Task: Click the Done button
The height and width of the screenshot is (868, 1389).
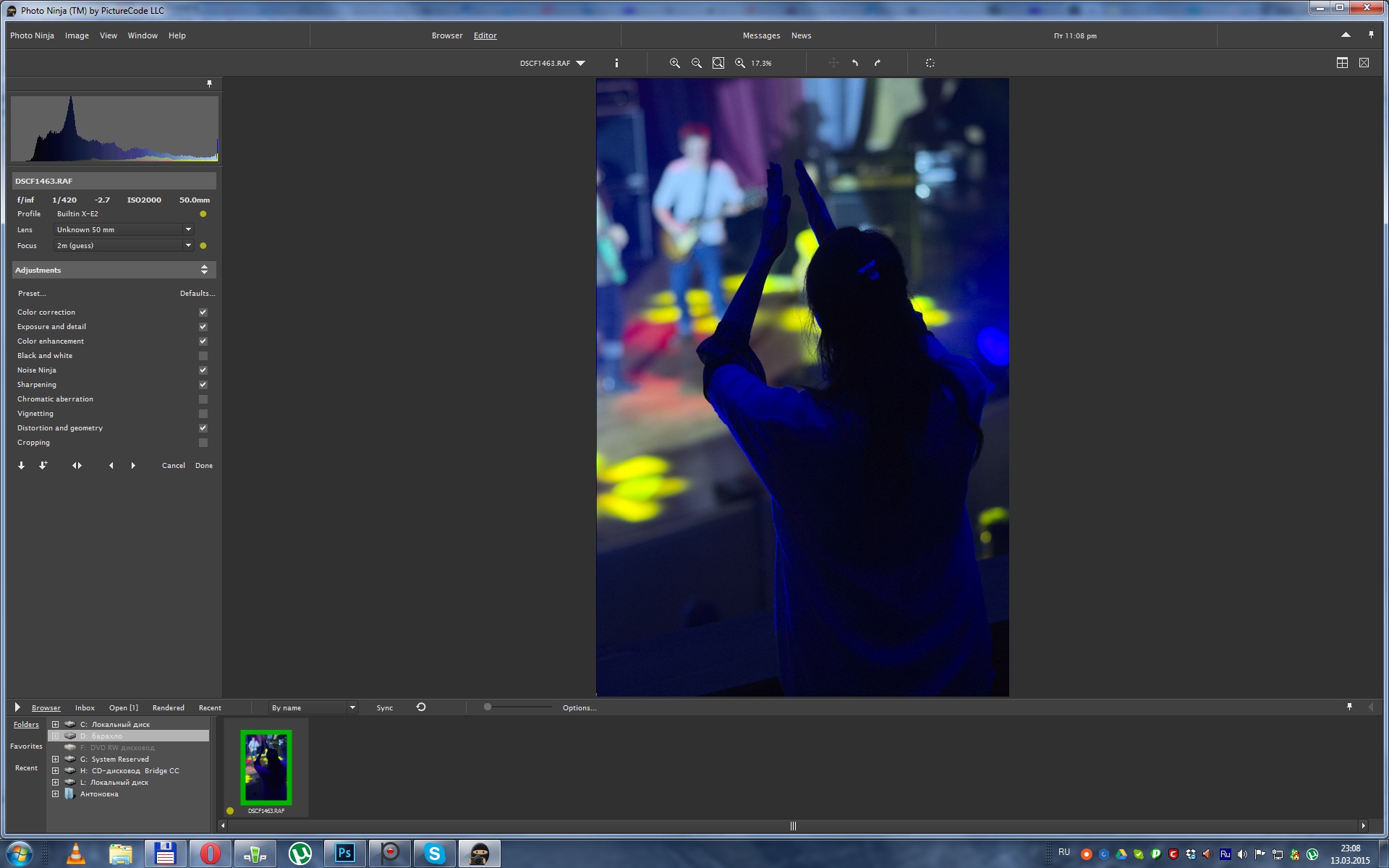Action: click(x=204, y=465)
